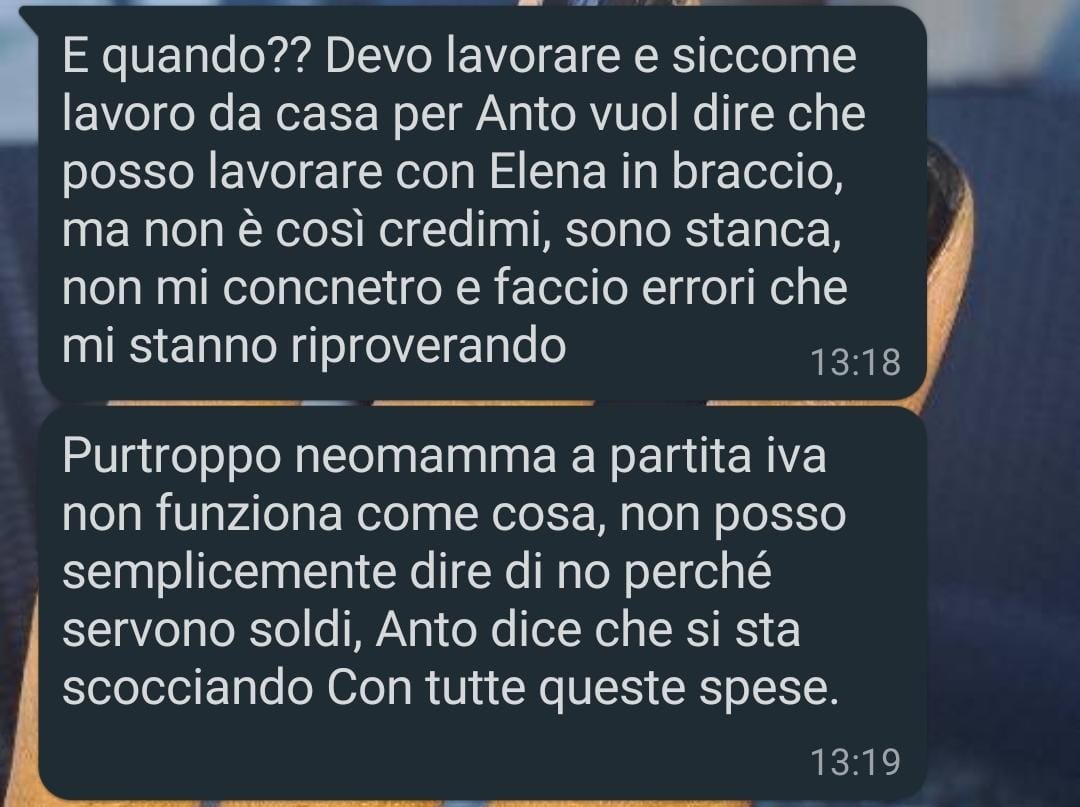This screenshot has height=807, width=1080.
Task: Click the chat wallpaper right of the second bubble
Action: tap(1002, 603)
